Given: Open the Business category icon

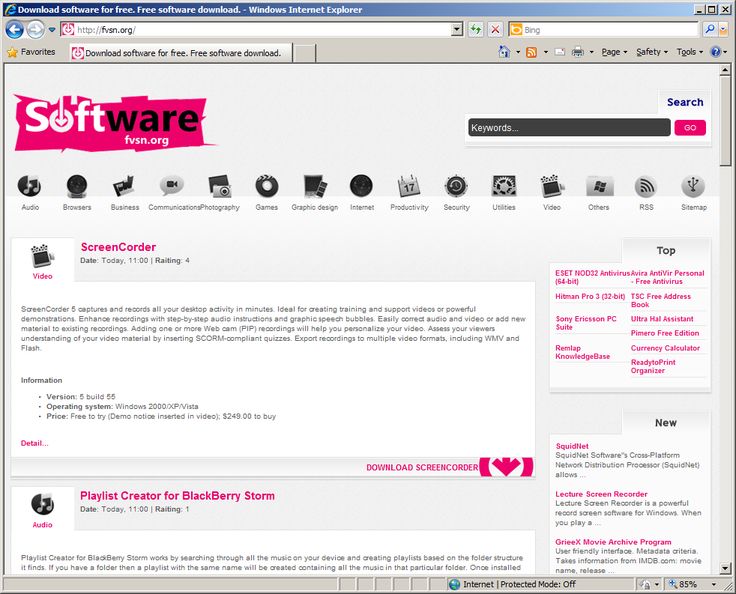Looking at the screenshot, I should pyautogui.click(x=124, y=186).
